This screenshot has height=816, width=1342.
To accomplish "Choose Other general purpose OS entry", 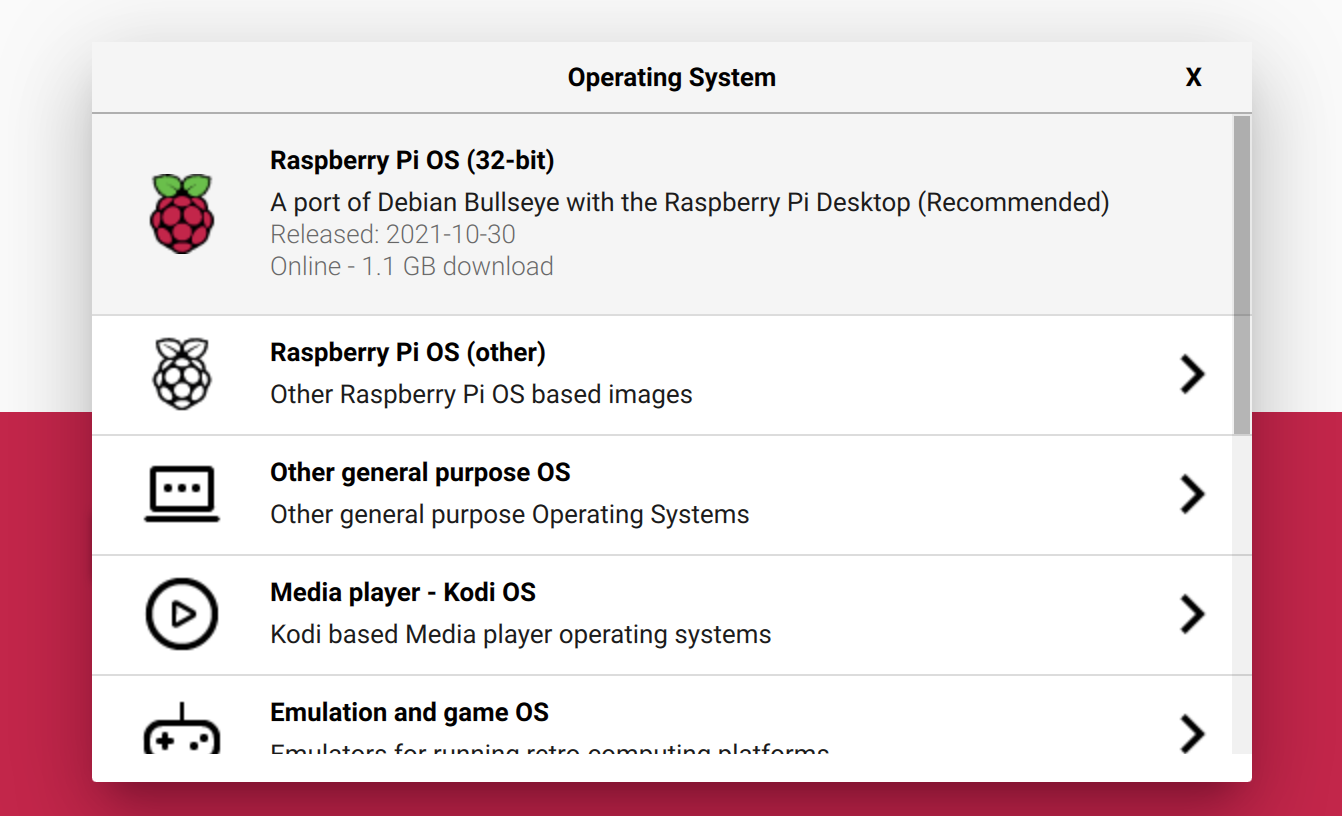I will click(x=420, y=473).
